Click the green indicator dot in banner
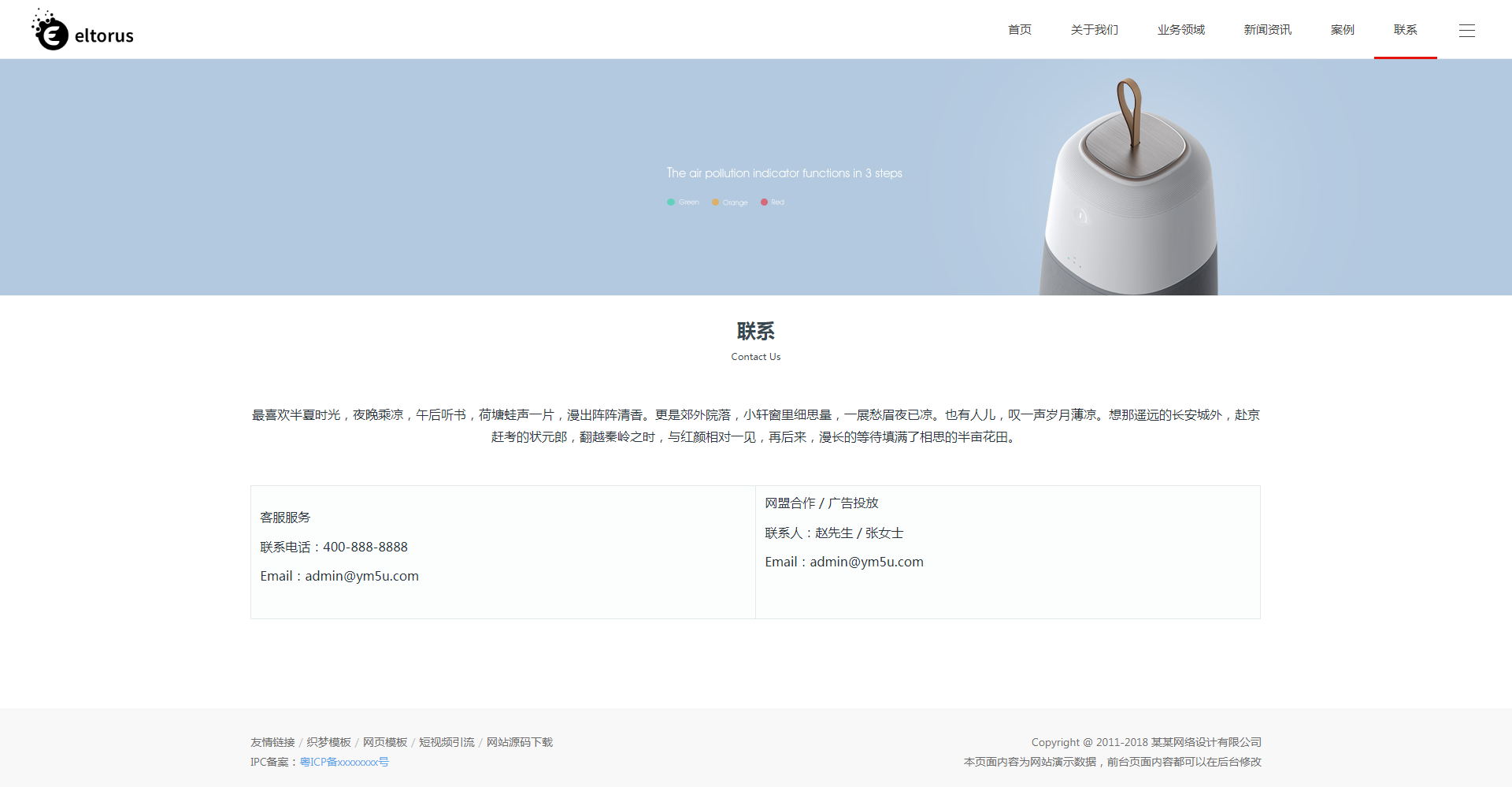Screen dimensions: 1512x787 pyautogui.click(x=671, y=202)
